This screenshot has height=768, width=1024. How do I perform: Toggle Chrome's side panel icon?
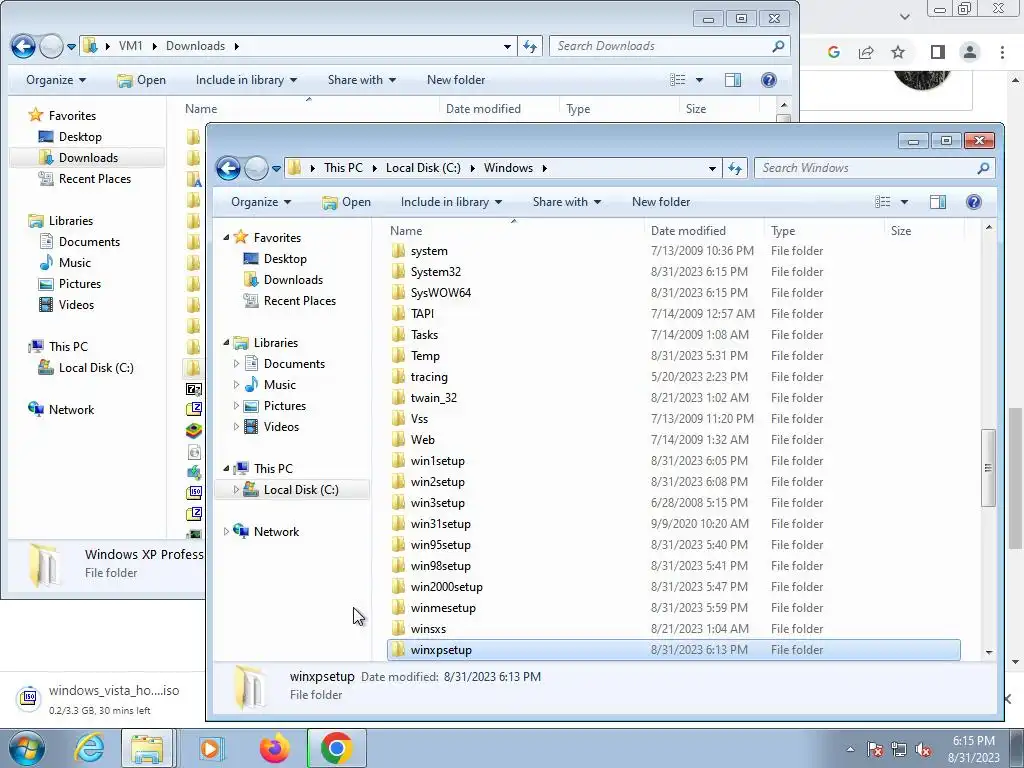938,52
